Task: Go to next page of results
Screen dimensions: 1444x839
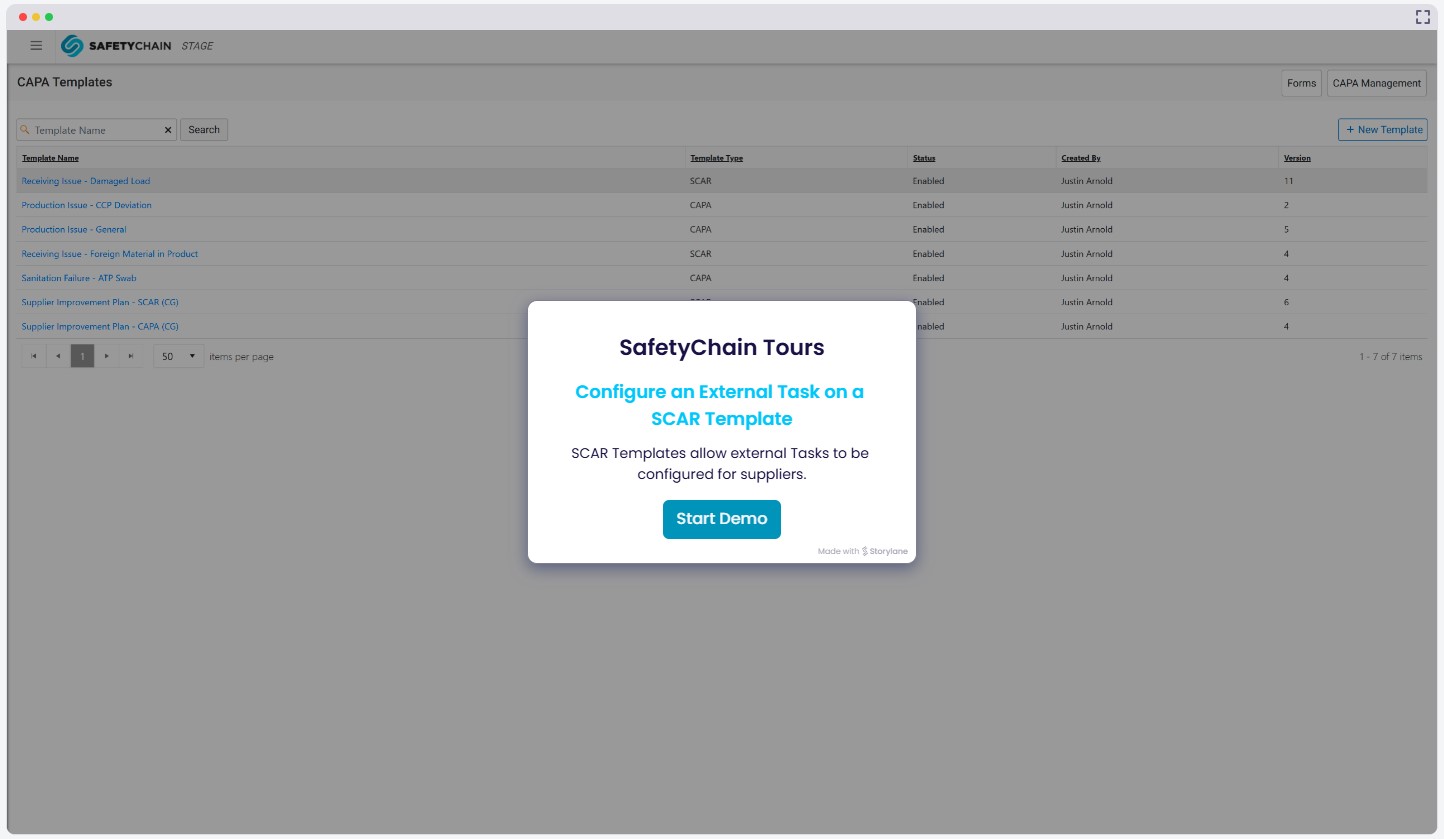Action: click(x=106, y=356)
